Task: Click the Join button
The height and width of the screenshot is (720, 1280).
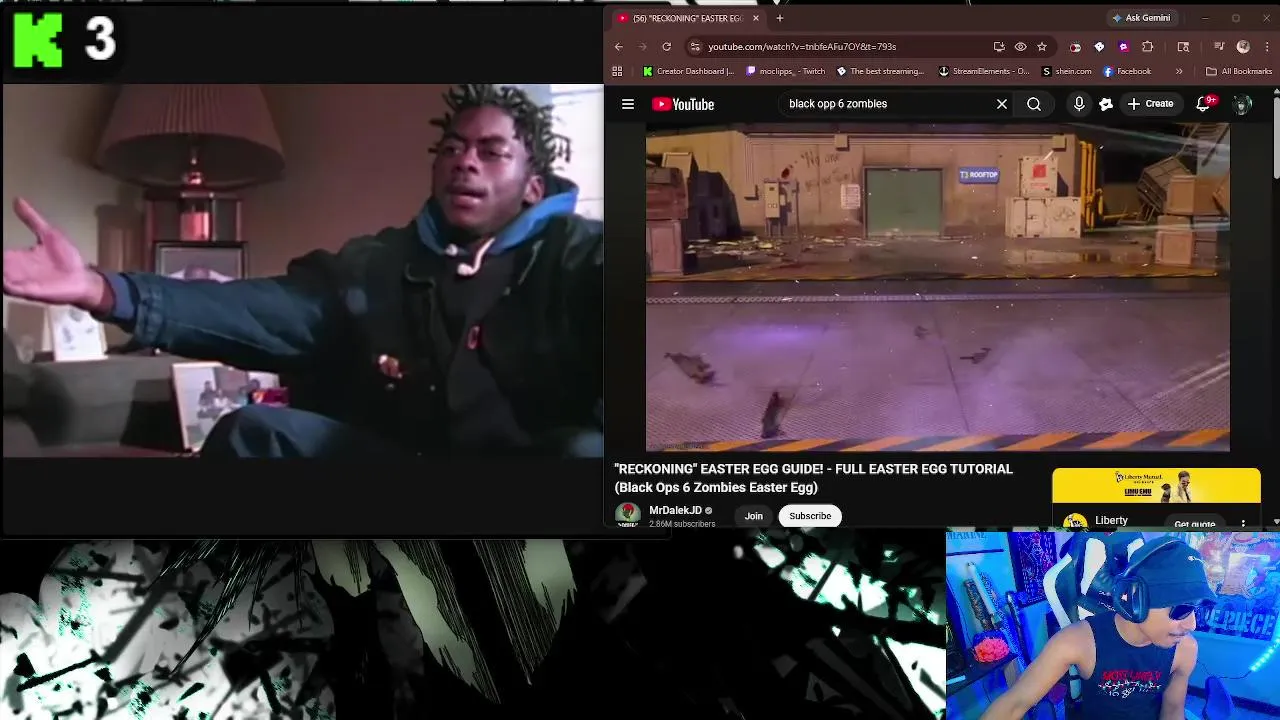Action: click(x=753, y=516)
